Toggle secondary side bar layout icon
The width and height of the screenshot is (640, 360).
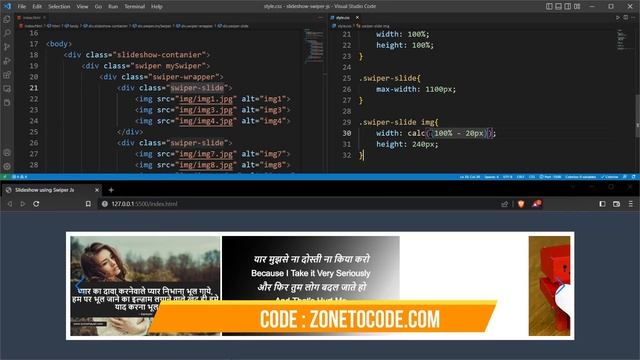point(568,6)
